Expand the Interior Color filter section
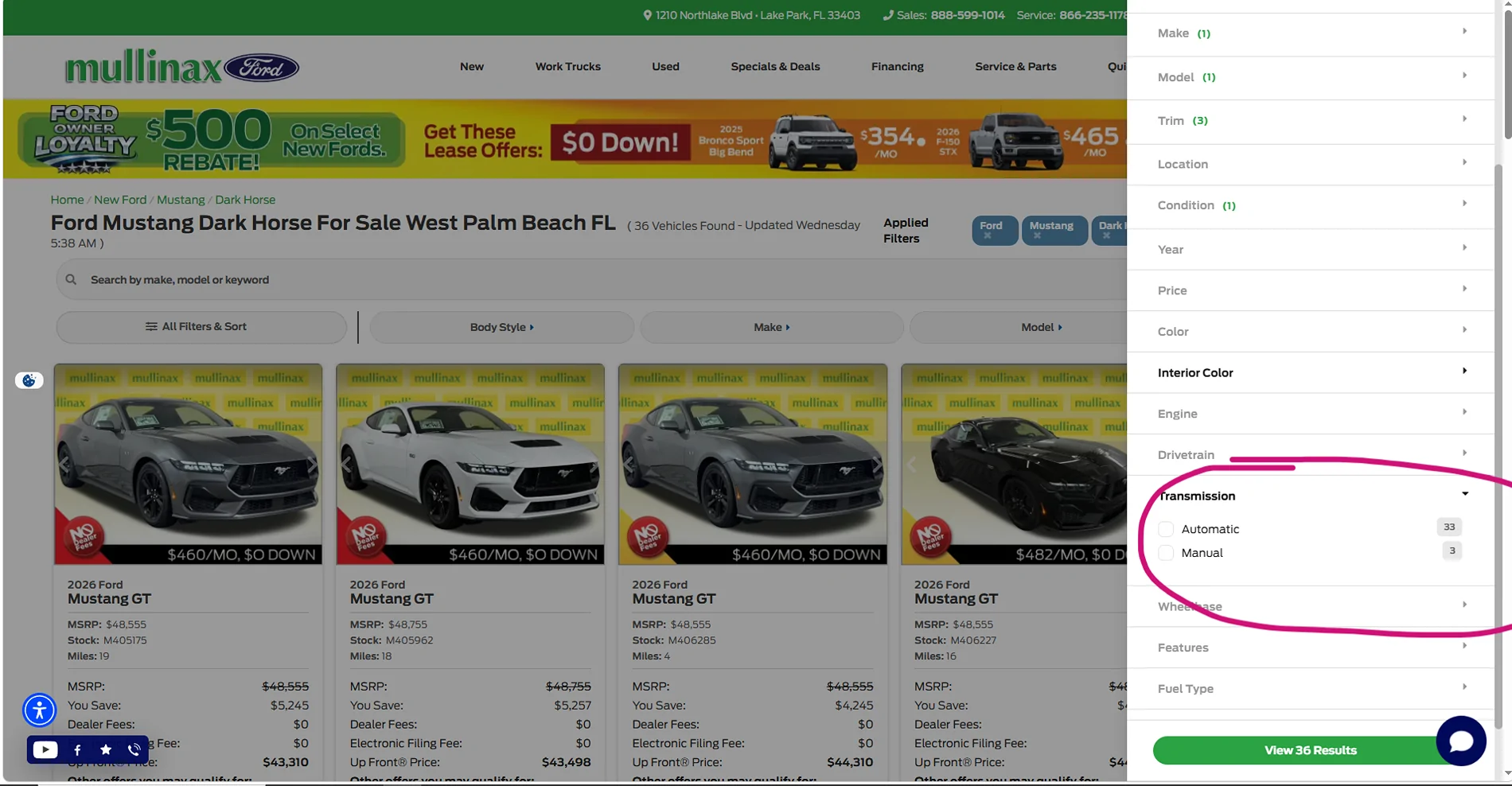1512x786 pixels. click(x=1310, y=372)
